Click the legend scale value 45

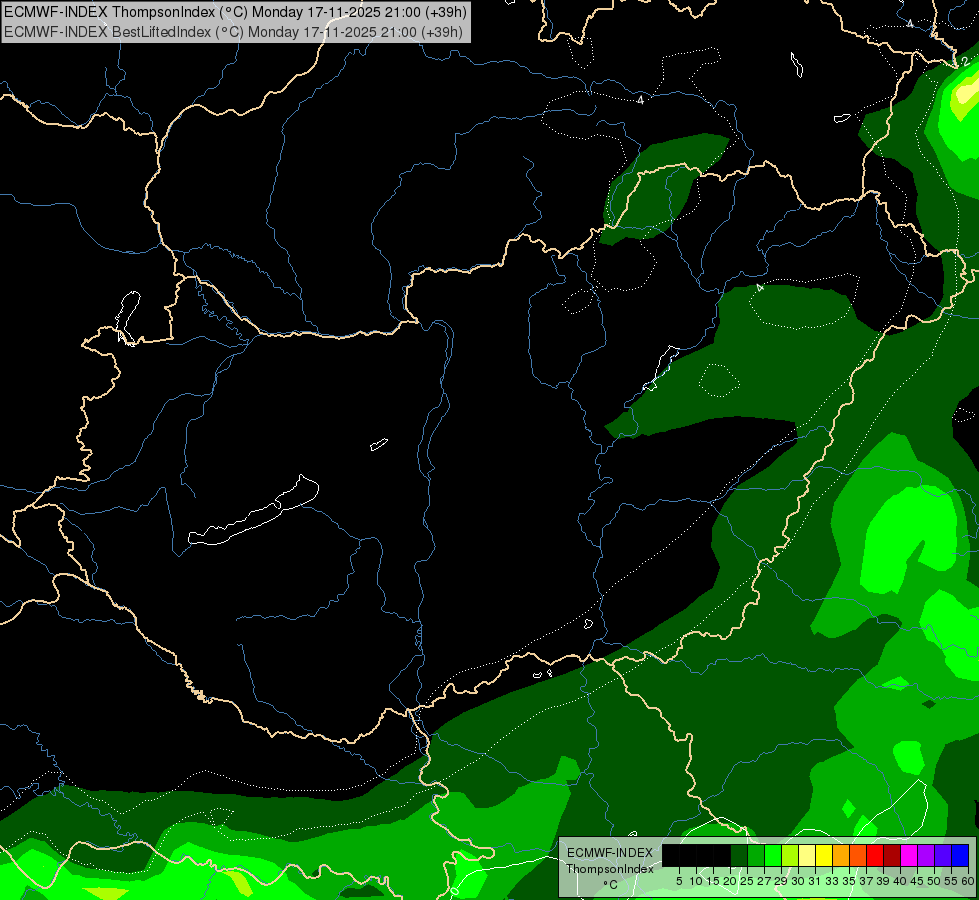(917, 881)
